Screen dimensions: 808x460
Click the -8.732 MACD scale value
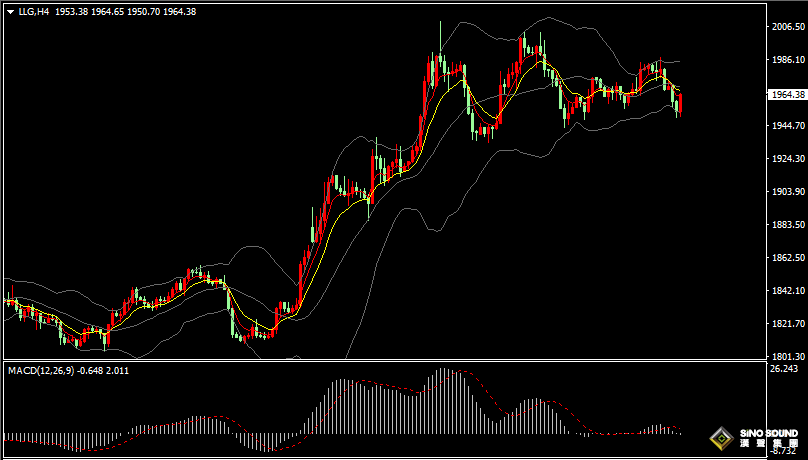point(783,453)
